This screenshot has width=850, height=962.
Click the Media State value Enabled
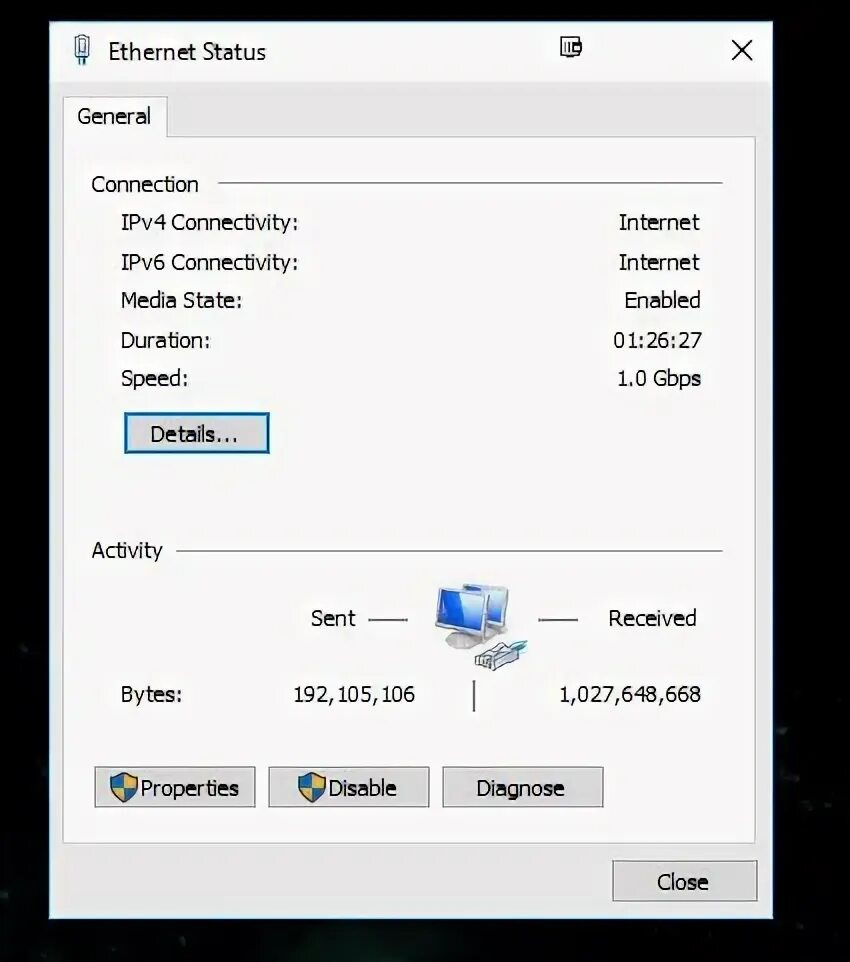(662, 300)
